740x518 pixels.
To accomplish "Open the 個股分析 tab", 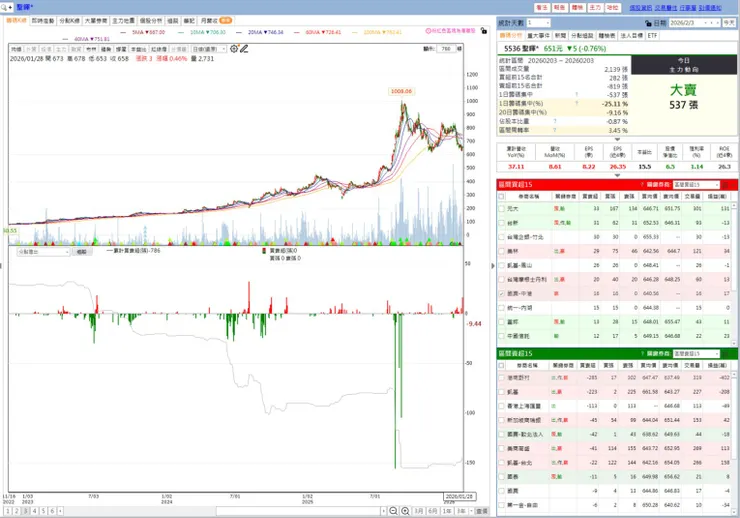I will point(151,21).
